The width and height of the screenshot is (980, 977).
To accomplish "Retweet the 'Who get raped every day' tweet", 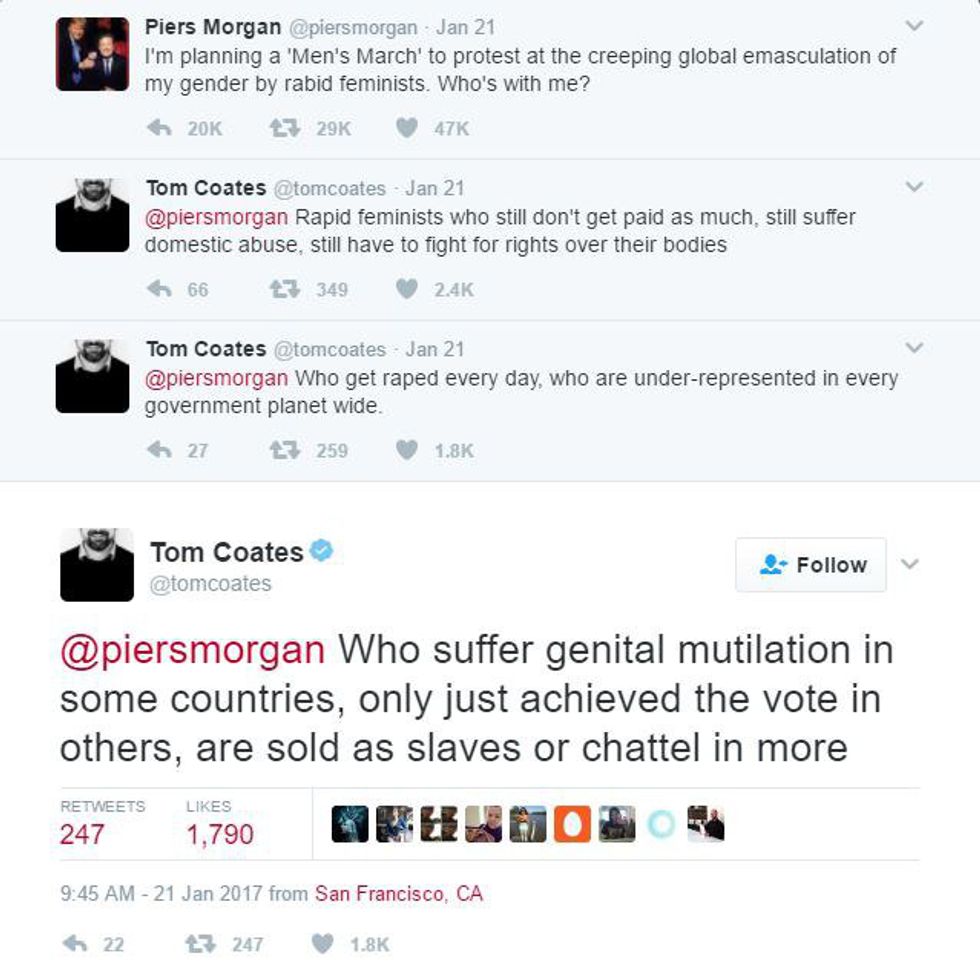I will pos(284,450).
